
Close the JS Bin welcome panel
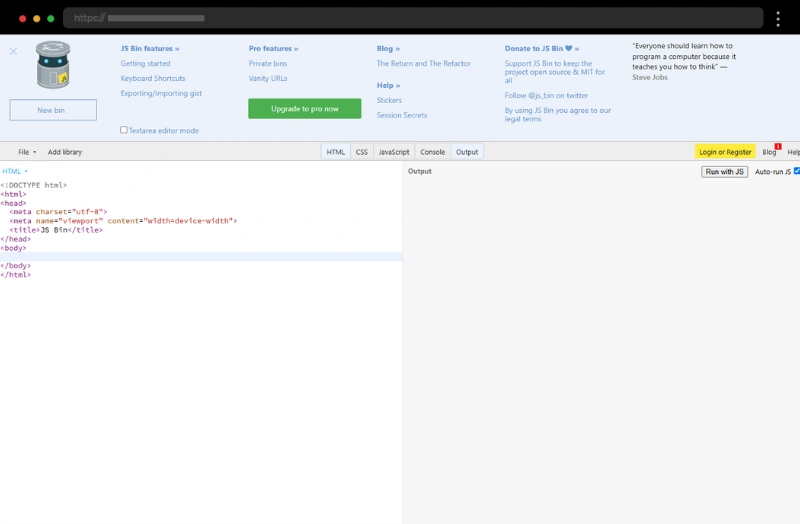click(13, 52)
